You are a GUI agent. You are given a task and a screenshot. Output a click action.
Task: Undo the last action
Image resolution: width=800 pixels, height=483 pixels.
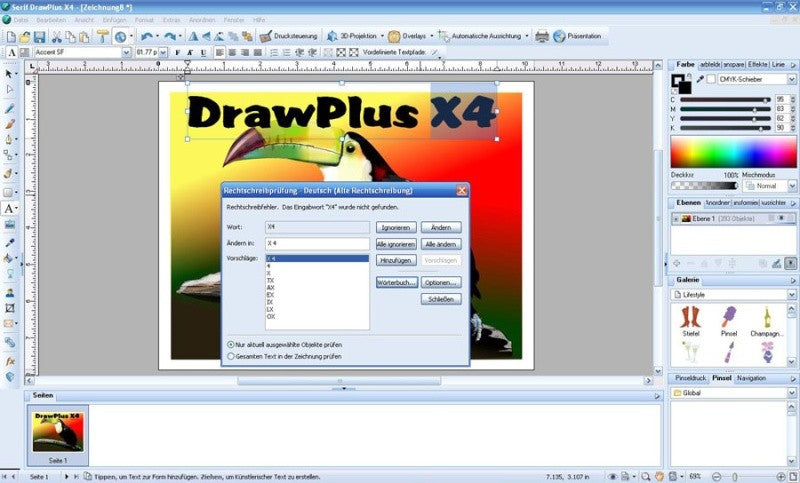pyautogui.click(x=146, y=36)
